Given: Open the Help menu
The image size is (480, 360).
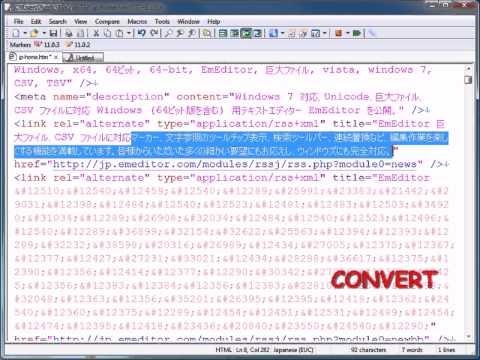Looking at the screenshot, I should tap(213, 22).
